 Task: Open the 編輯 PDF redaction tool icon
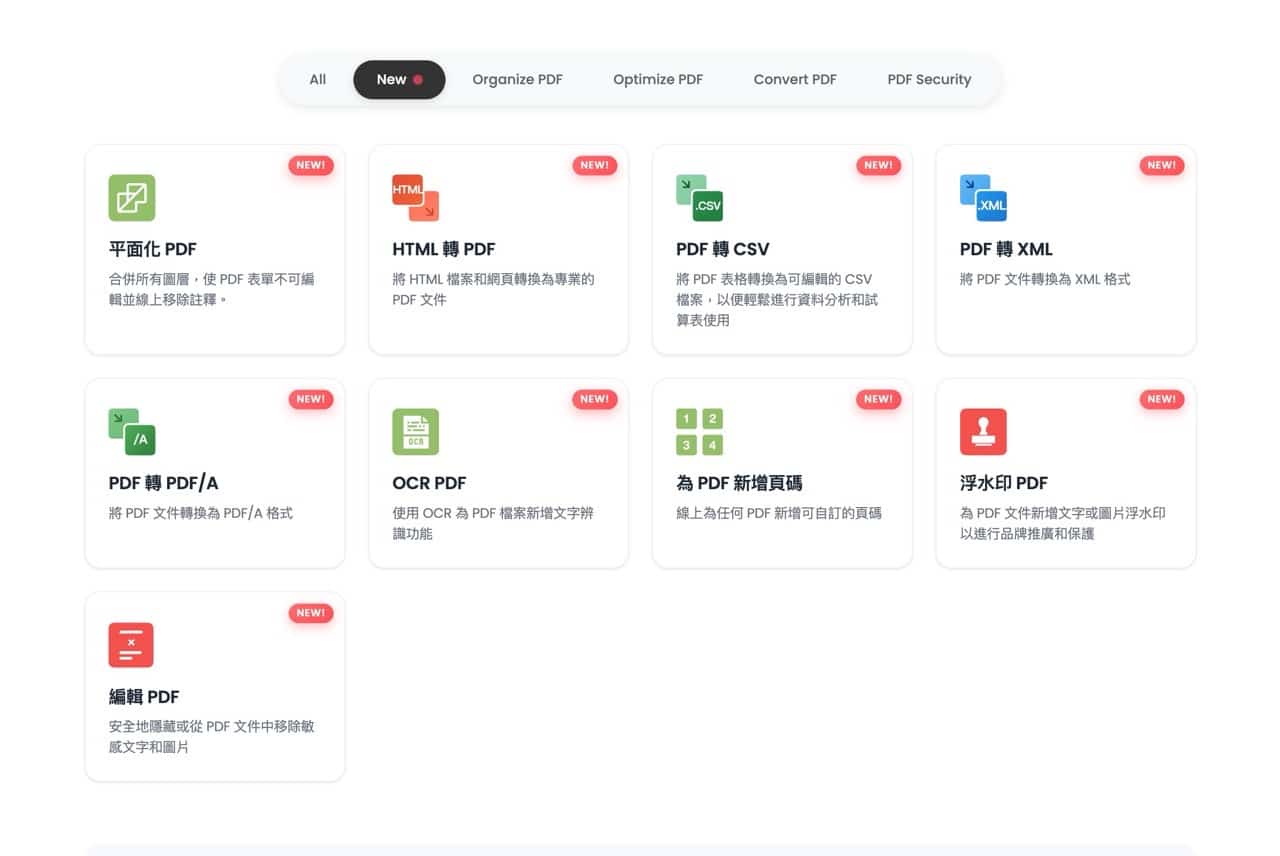point(132,644)
